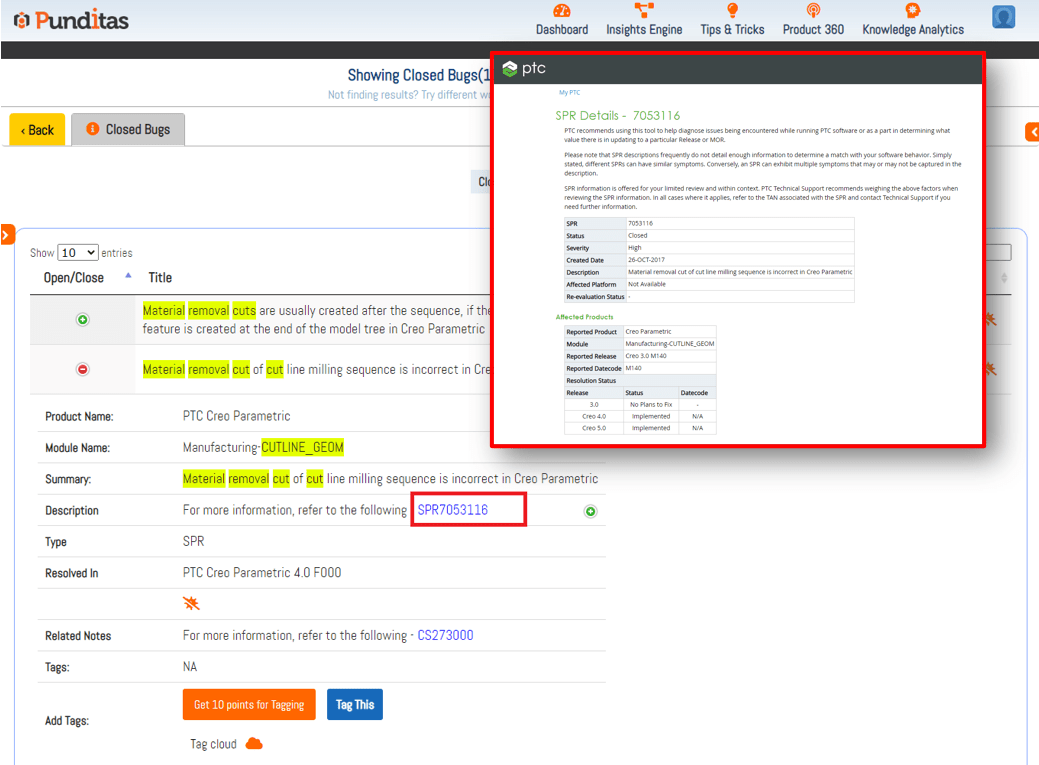The height and width of the screenshot is (765, 1039).
Task: Collapse the second bug row with red minus
Action: pos(83,369)
